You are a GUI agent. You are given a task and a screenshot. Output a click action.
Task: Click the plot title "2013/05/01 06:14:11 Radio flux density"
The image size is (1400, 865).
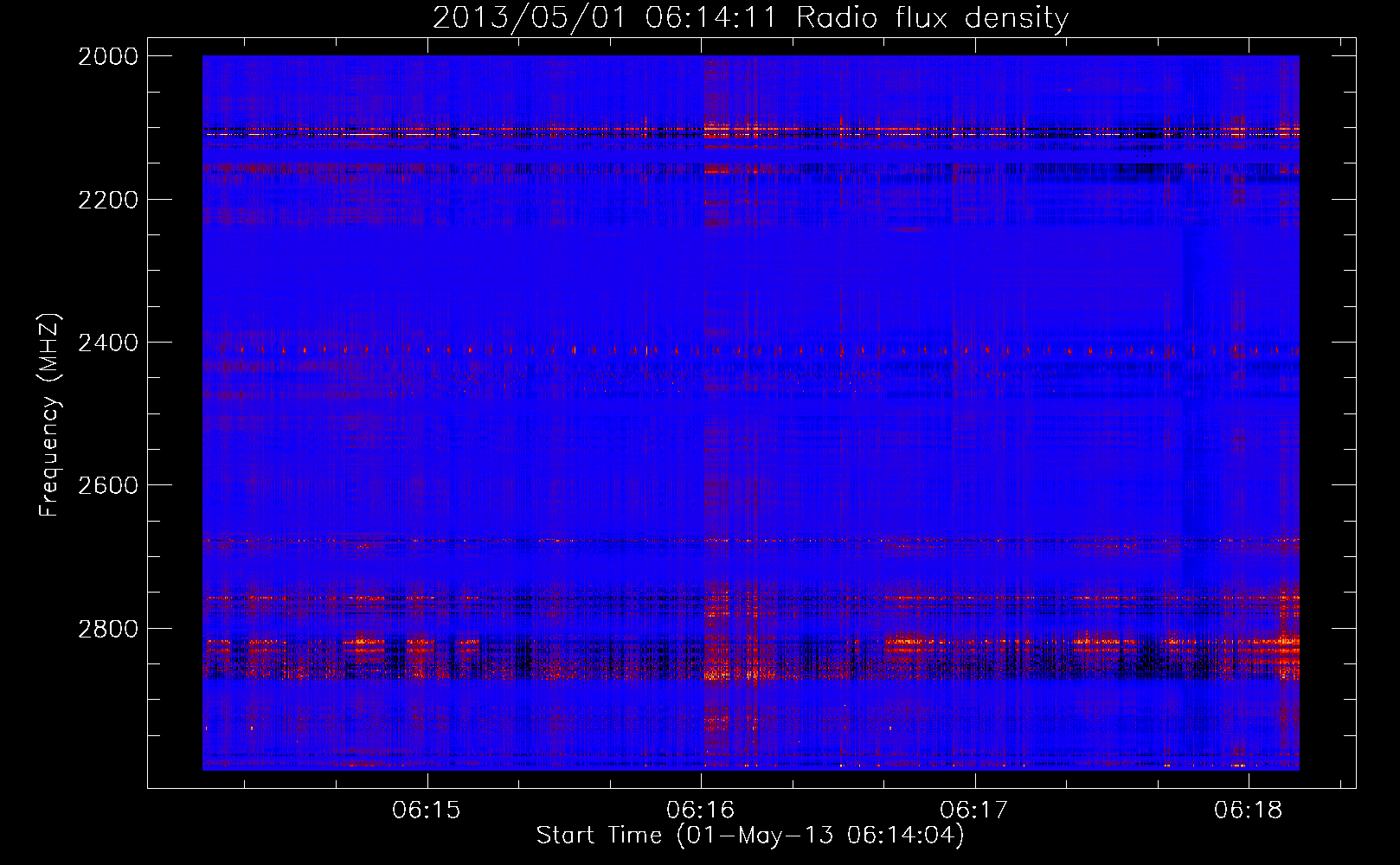(x=750, y=17)
